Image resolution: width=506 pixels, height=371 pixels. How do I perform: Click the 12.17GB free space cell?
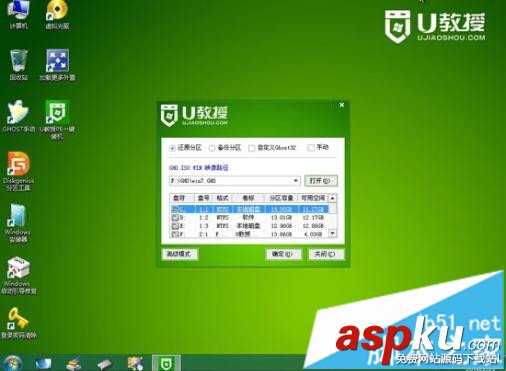coord(313,218)
